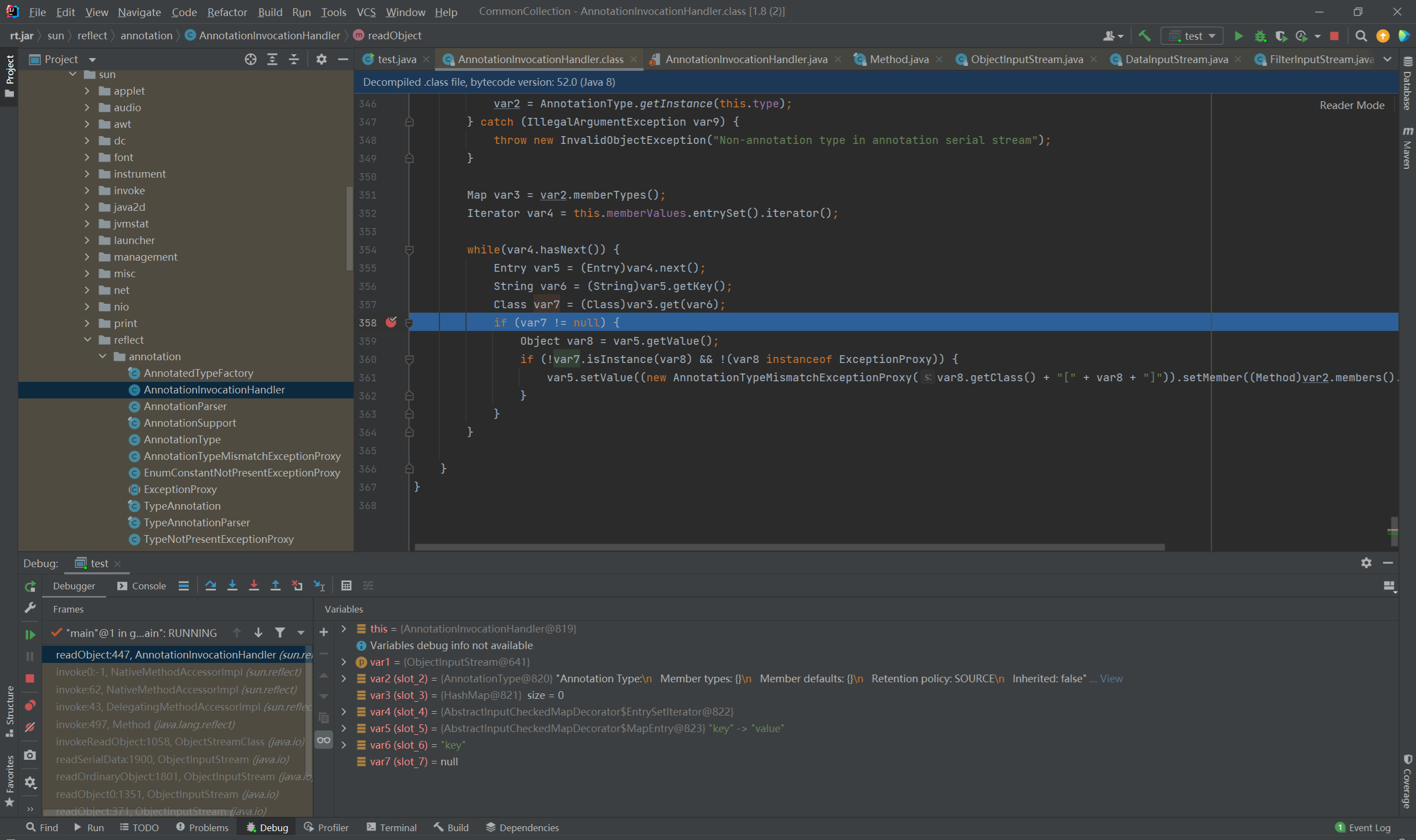Screen dimensions: 1416x840
Task: Open Debug panel settings gear
Action: click(x=1366, y=563)
